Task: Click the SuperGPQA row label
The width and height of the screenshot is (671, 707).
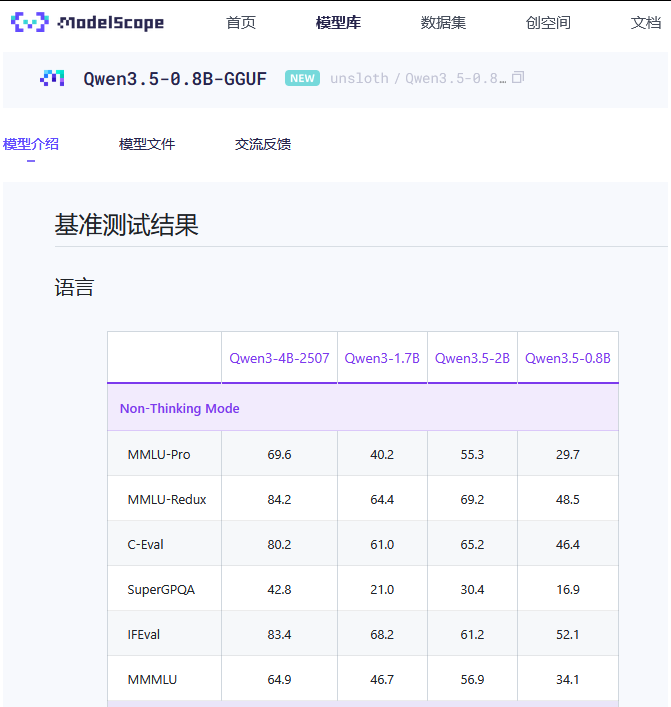Action: click(161, 590)
